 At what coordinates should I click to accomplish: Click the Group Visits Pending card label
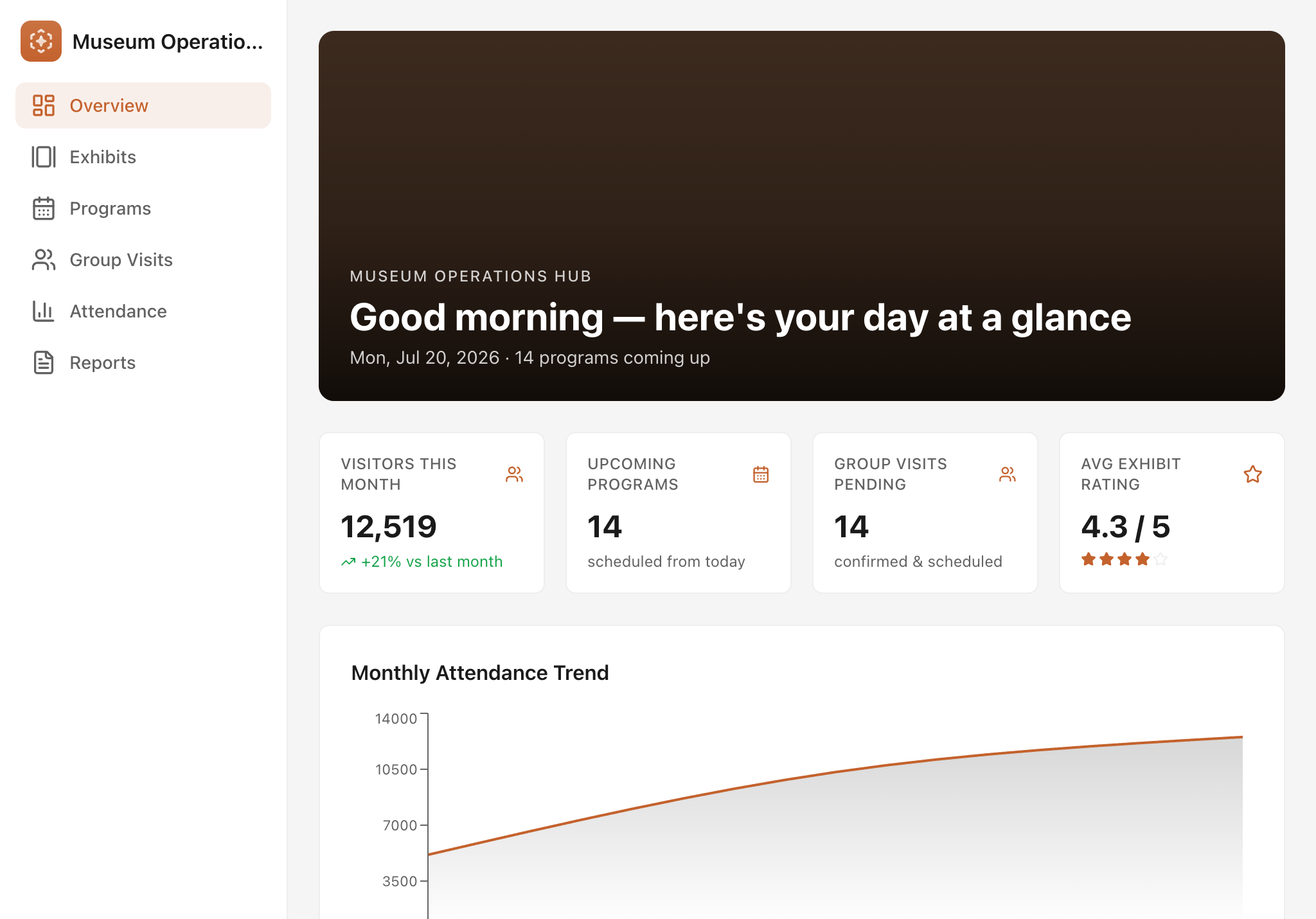click(891, 474)
